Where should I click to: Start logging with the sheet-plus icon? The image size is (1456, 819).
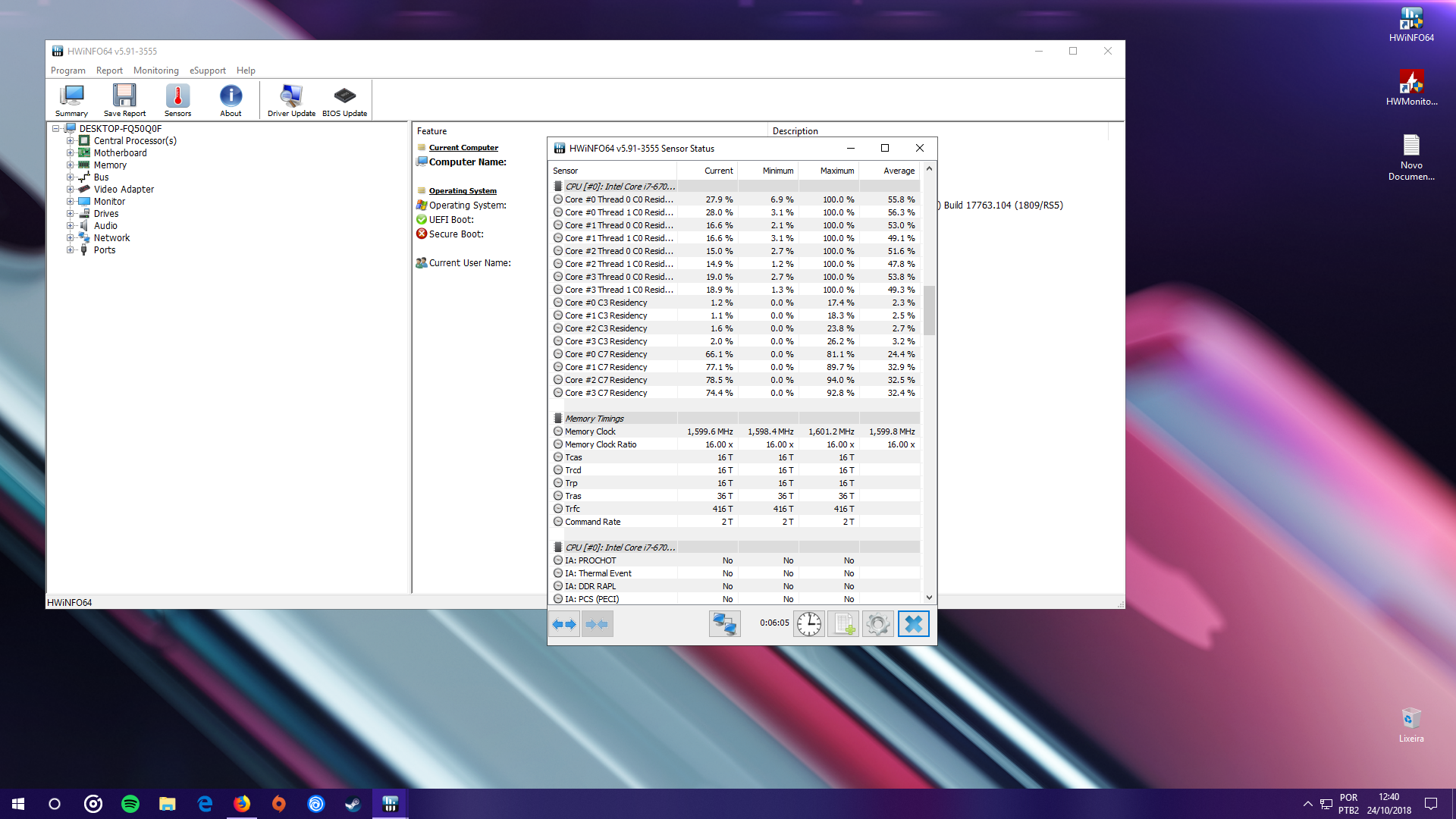pos(843,624)
